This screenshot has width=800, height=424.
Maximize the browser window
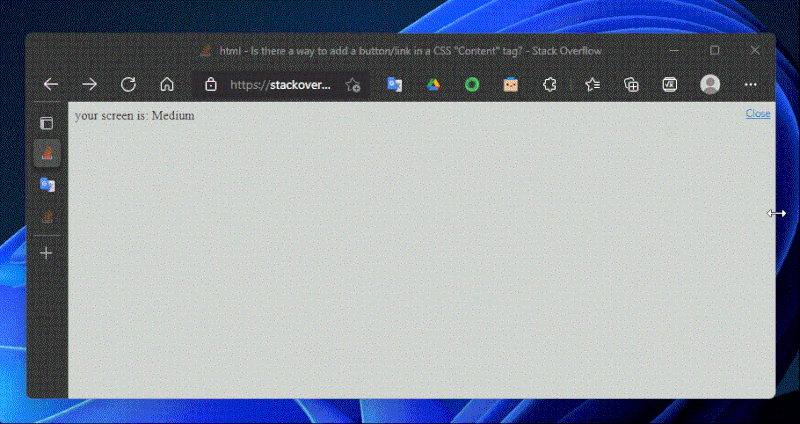click(x=715, y=51)
